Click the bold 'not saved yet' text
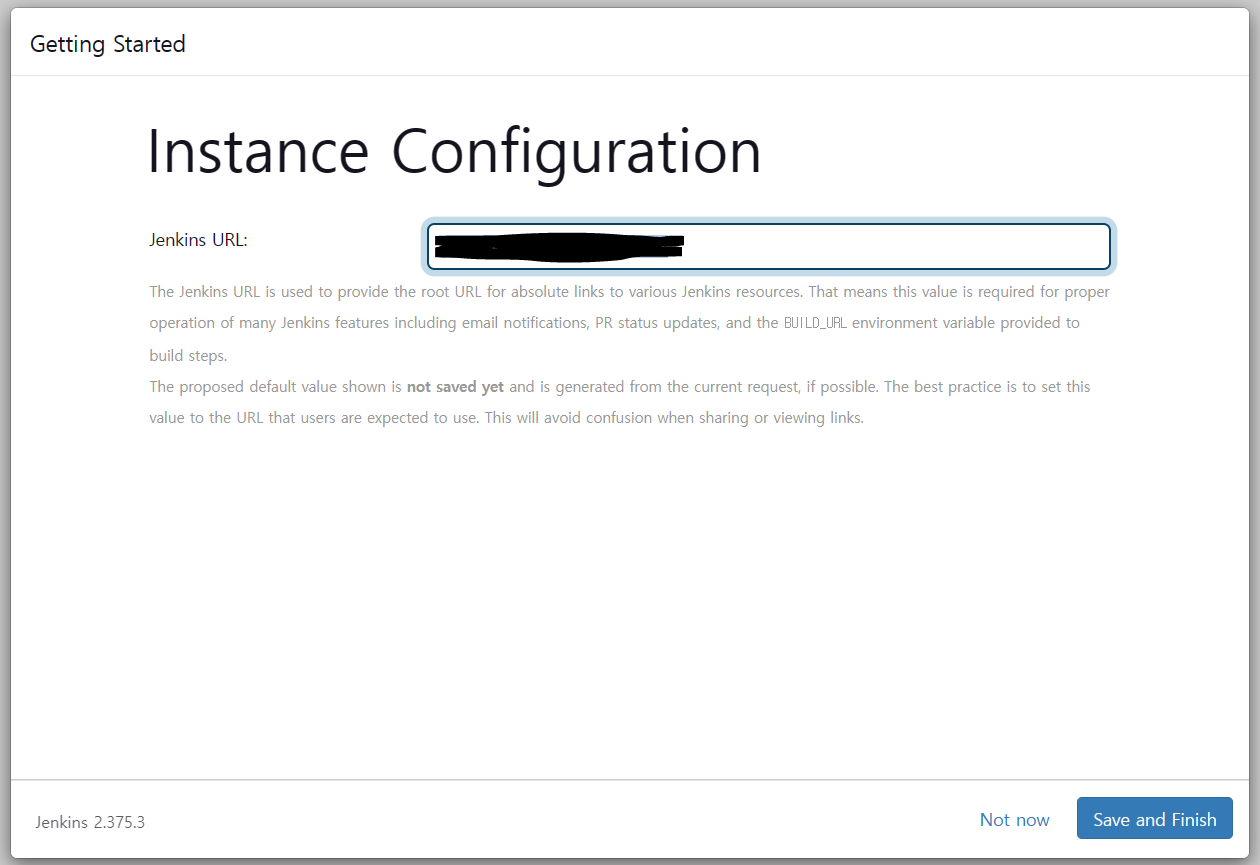This screenshot has width=1260, height=865. [x=455, y=386]
